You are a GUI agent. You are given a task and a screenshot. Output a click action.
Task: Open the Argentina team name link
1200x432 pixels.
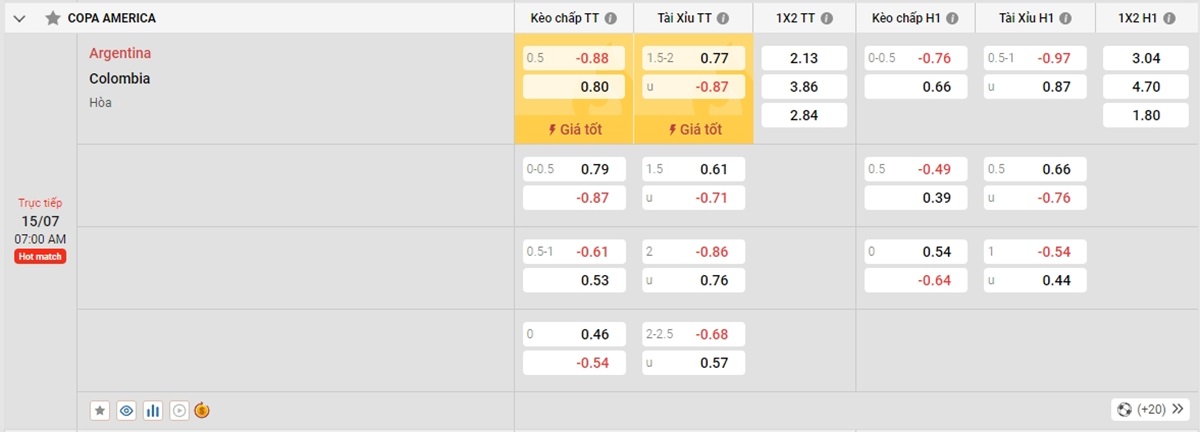pos(120,53)
